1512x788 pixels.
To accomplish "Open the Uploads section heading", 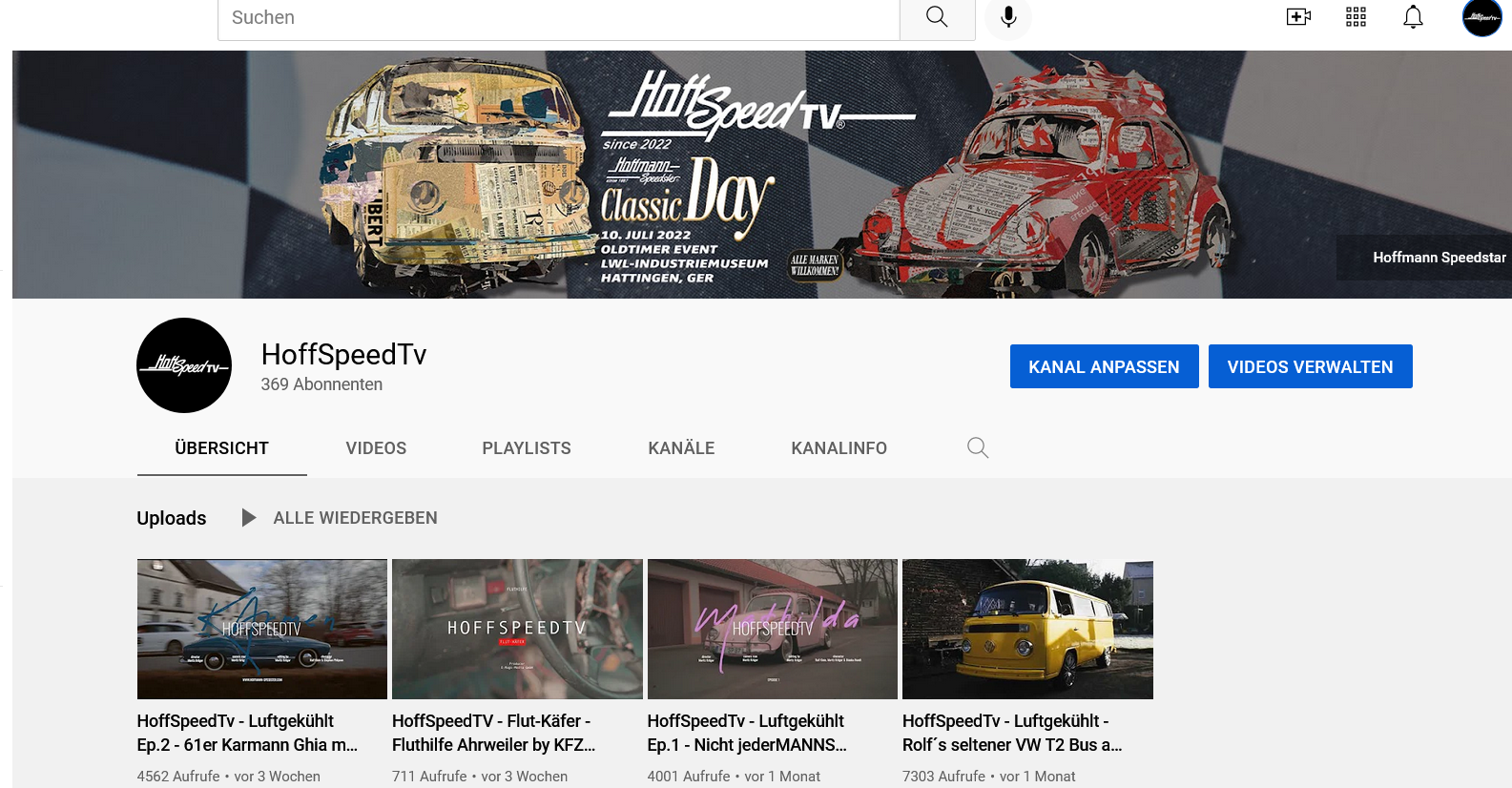I will pyautogui.click(x=172, y=518).
